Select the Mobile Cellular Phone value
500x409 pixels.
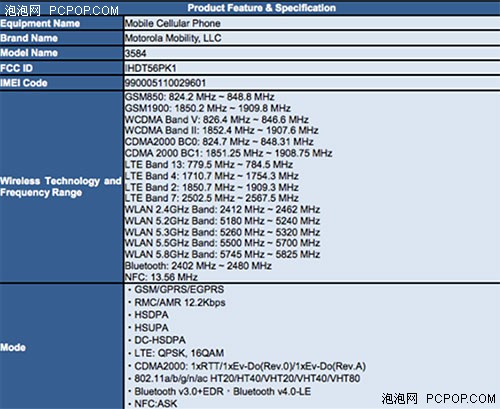pos(173,23)
